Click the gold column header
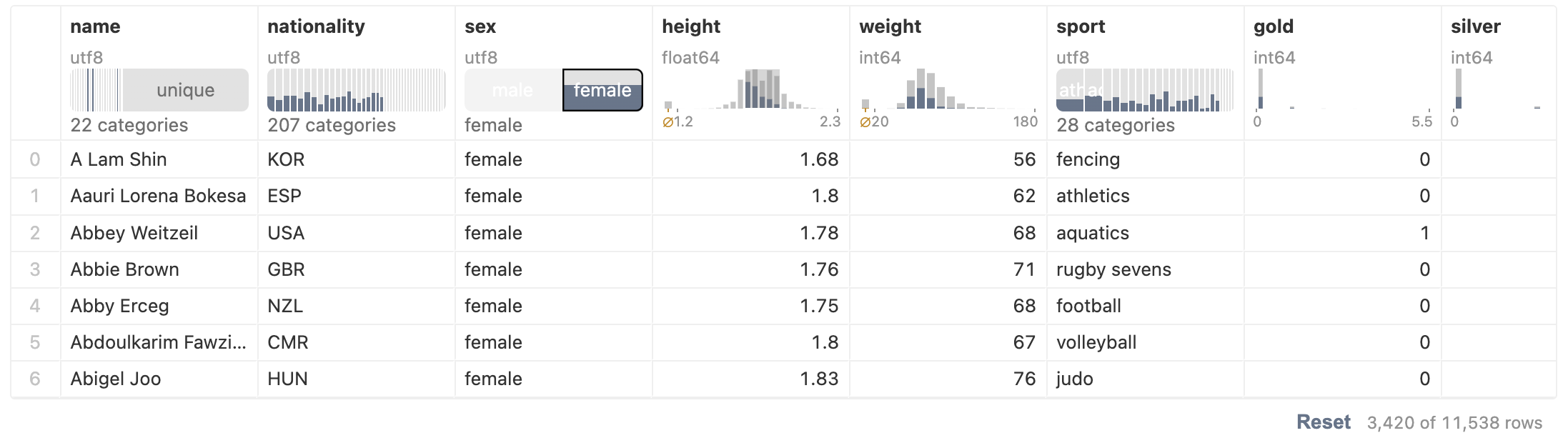The height and width of the screenshot is (443, 1568). 1274,26
